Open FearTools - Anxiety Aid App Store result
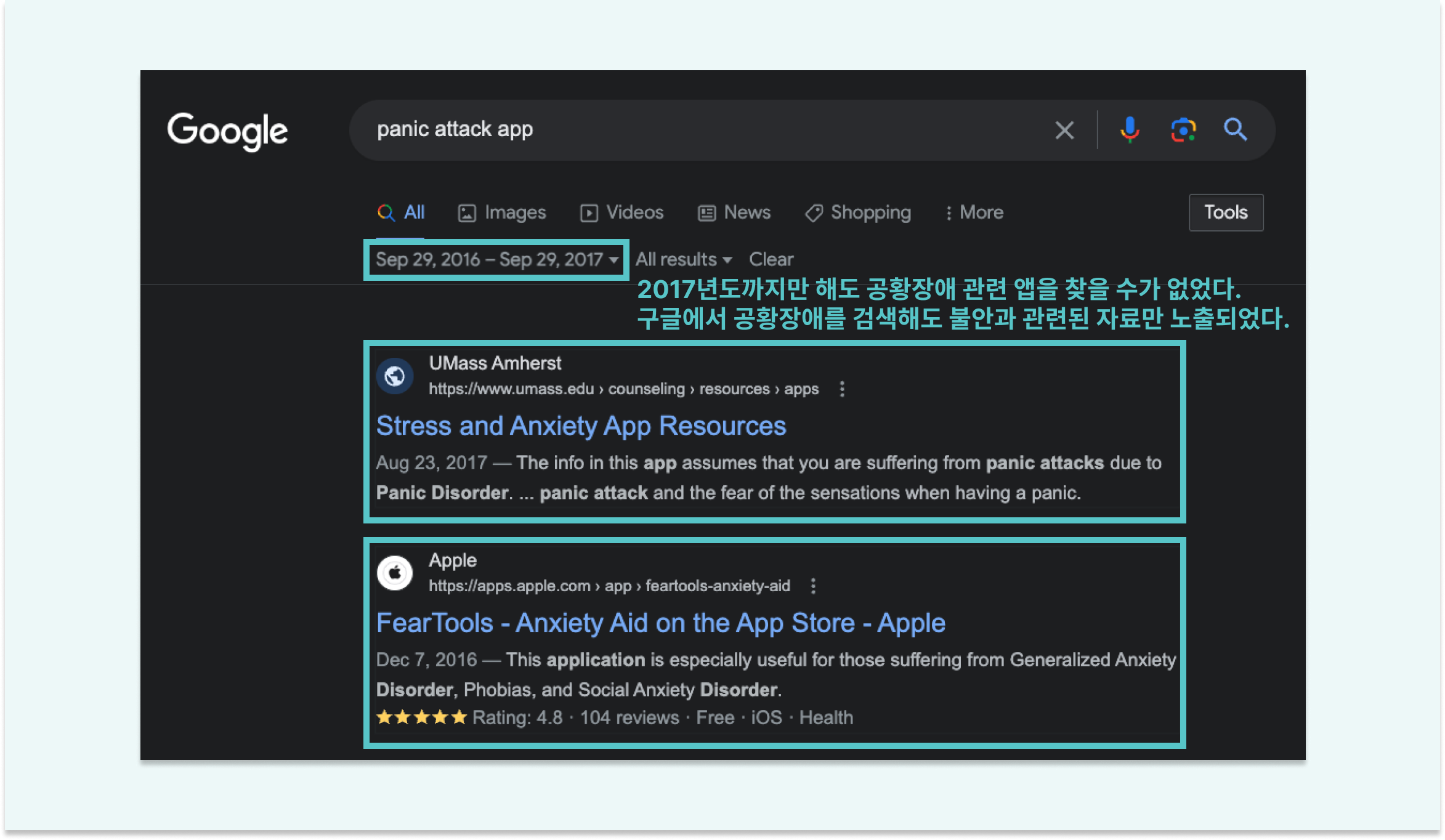Viewport: 1445px width, 840px height. click(661, 623)
